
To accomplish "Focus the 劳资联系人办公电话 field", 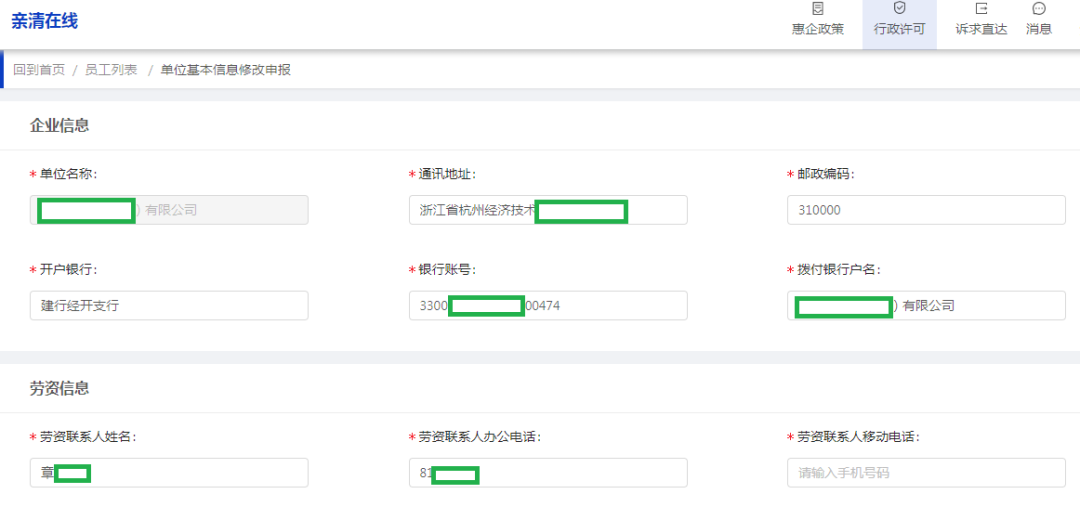I will click(580, 473).
